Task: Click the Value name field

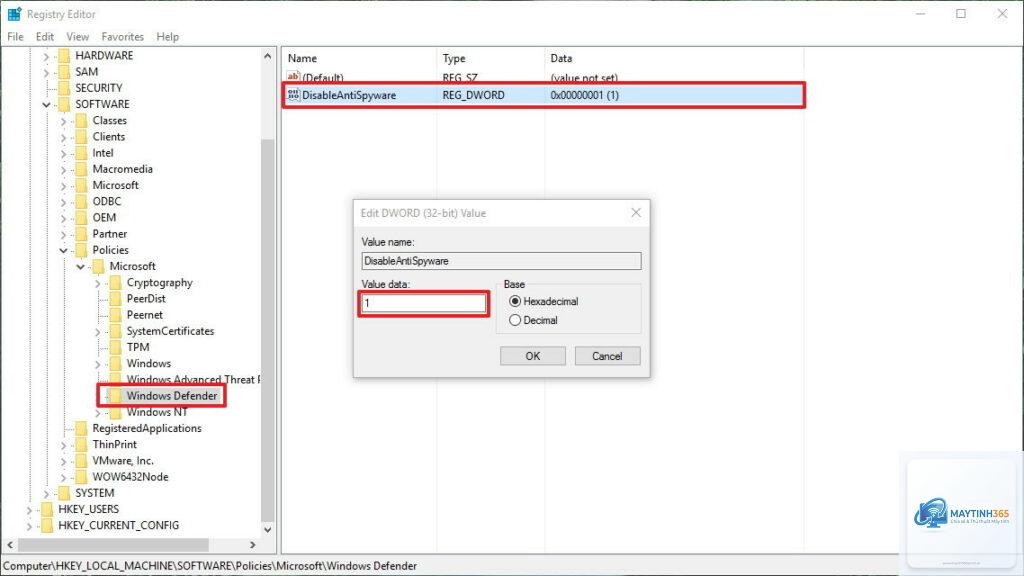Action: pos(502,261)
